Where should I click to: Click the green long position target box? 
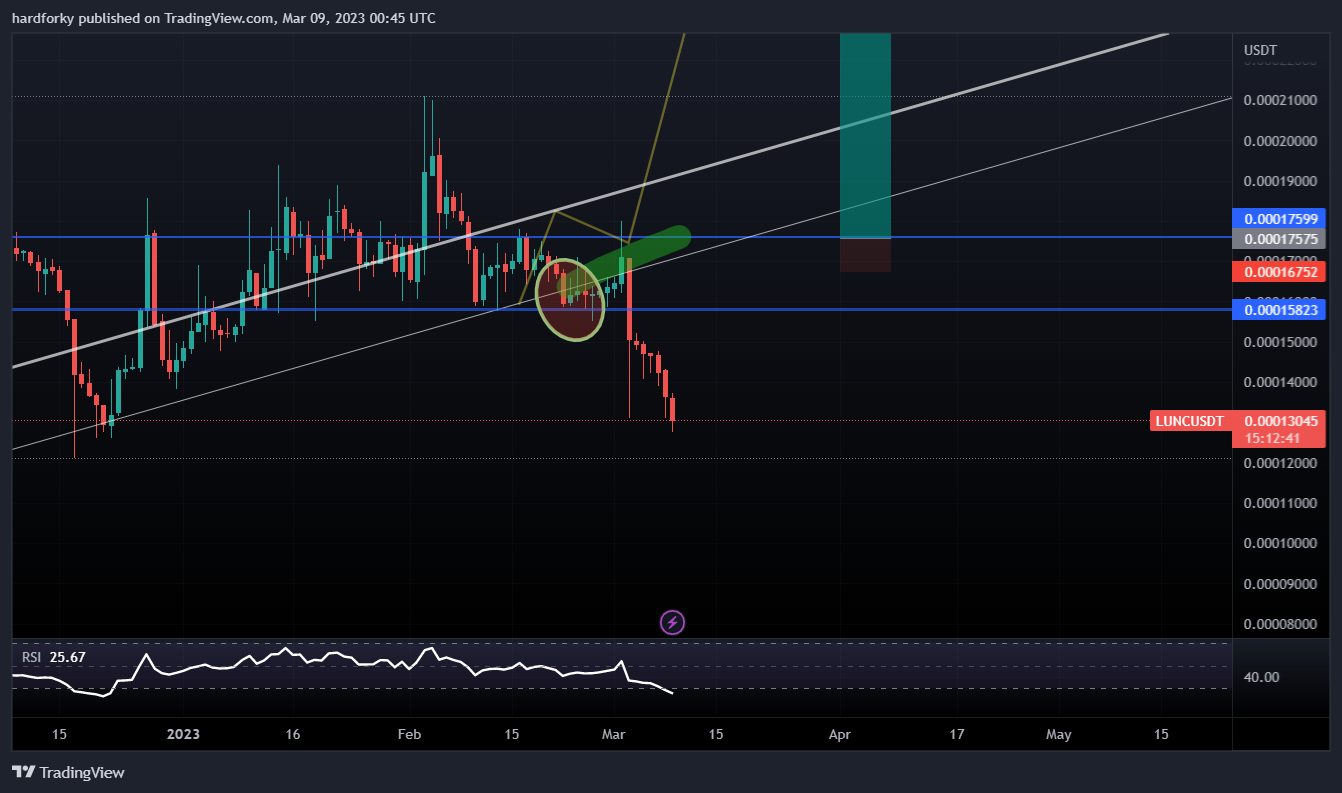click(865, 135)
